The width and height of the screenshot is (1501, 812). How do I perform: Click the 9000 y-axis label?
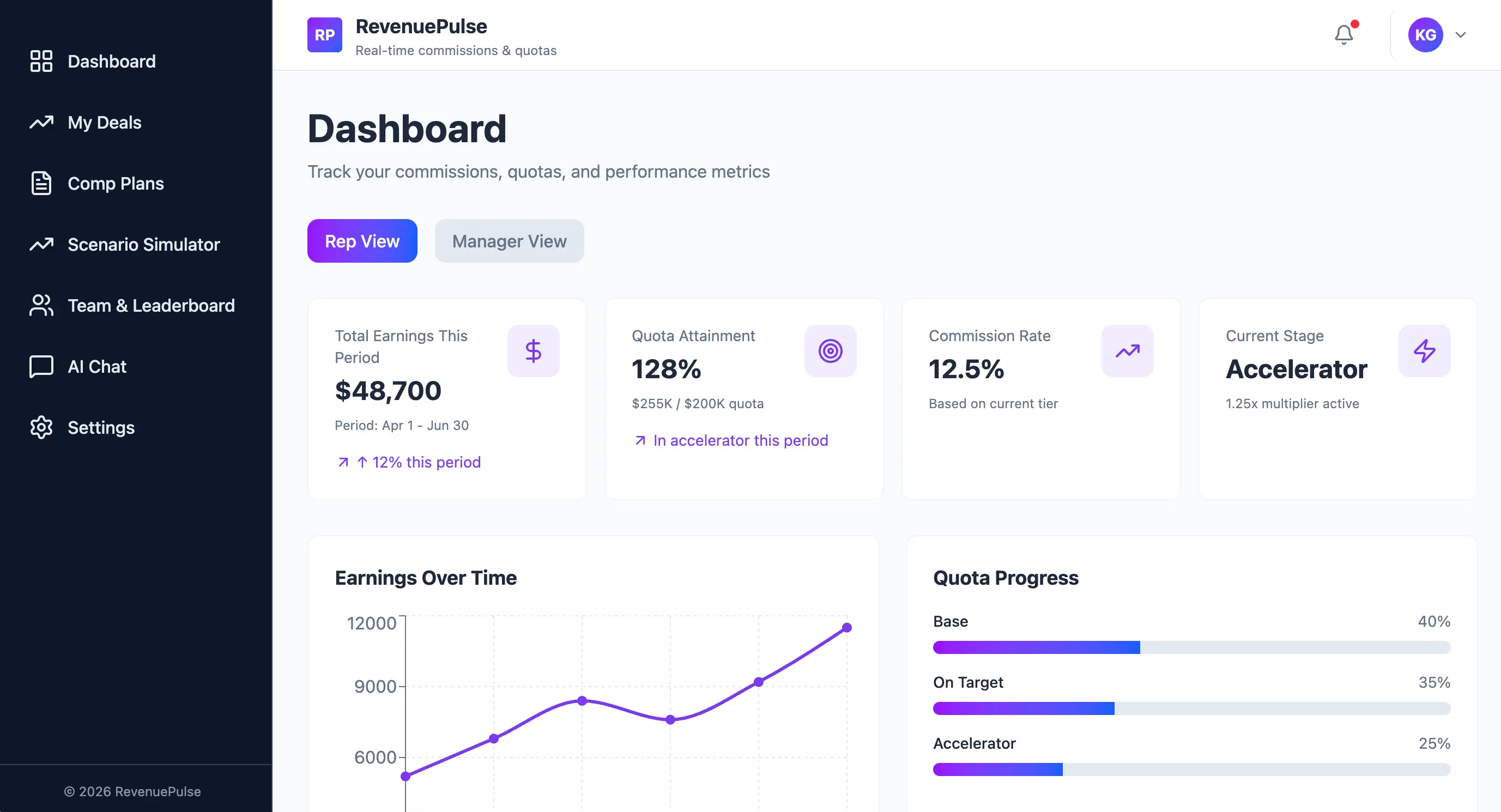point(375,687)
